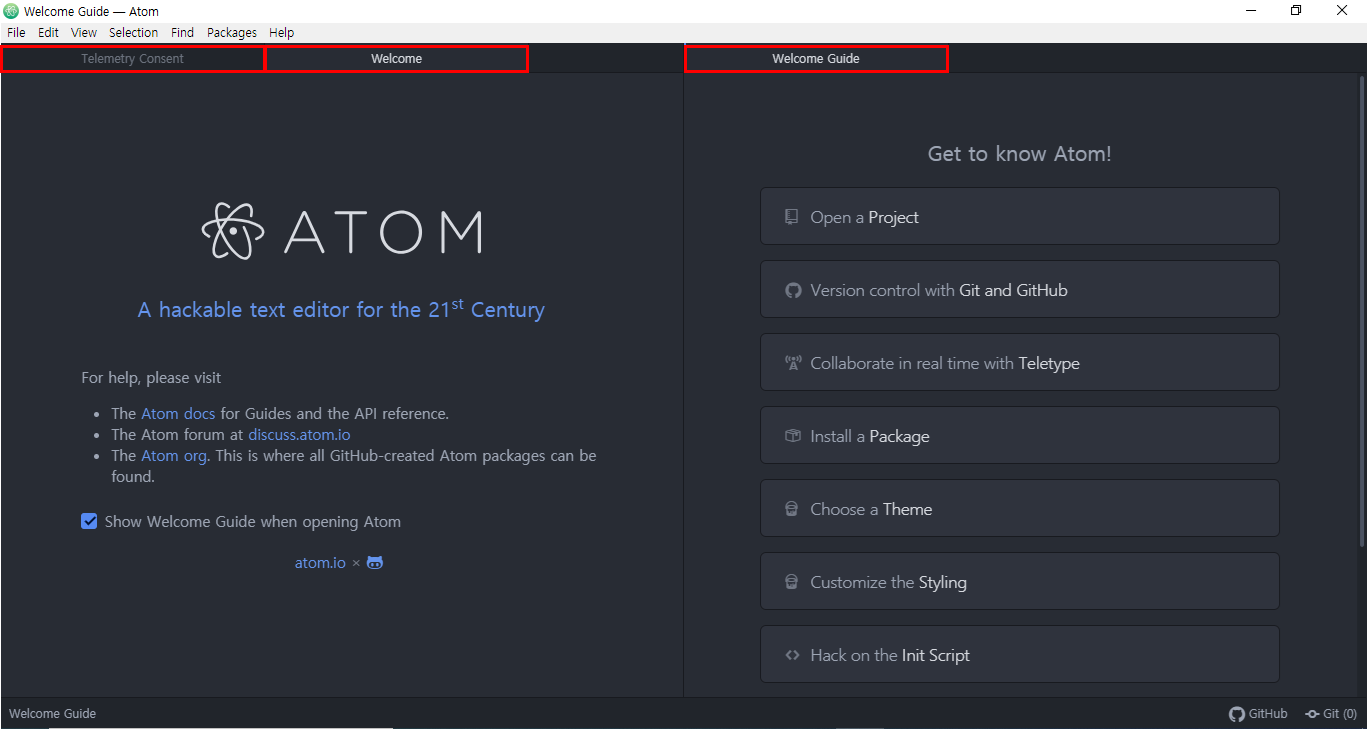Click the GitHub icon in the status bar
This screenshot has height=729, width=1367.
pos(1237,714)
